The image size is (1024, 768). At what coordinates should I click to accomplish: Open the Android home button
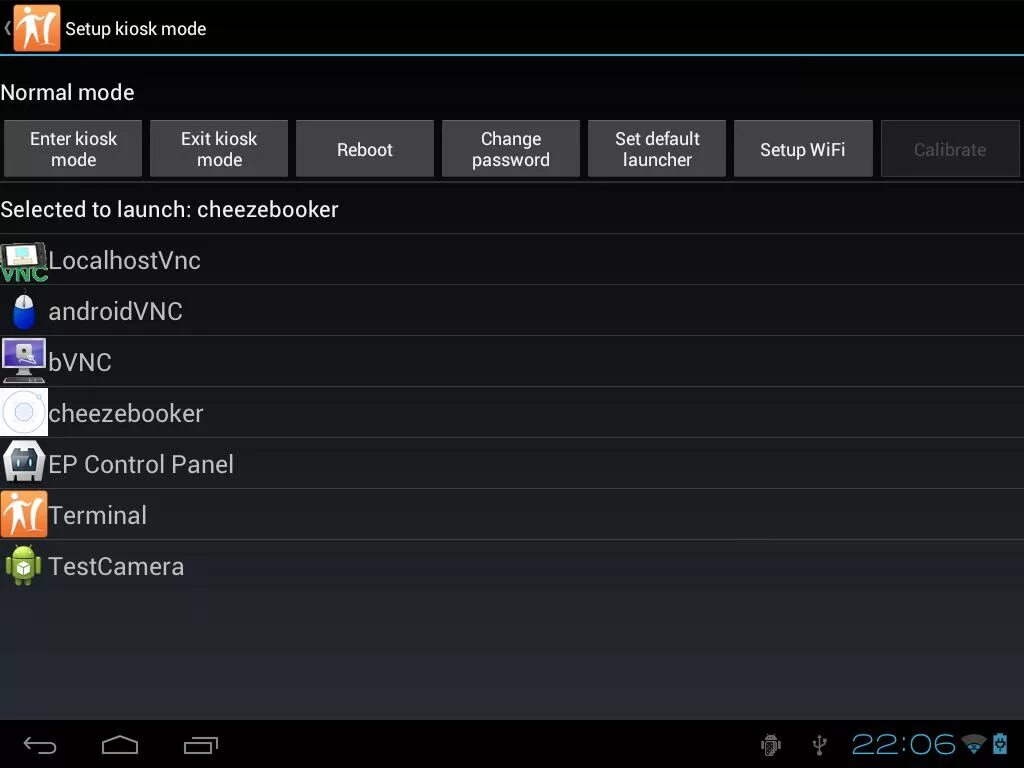click(x=120, y=745)
